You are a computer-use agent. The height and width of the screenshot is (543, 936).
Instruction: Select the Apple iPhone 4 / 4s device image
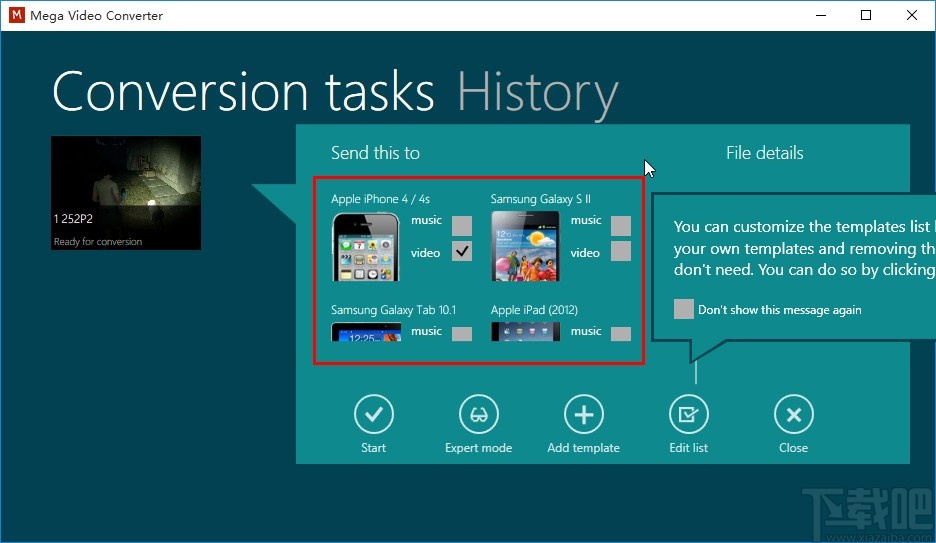[x=366, y=246]
